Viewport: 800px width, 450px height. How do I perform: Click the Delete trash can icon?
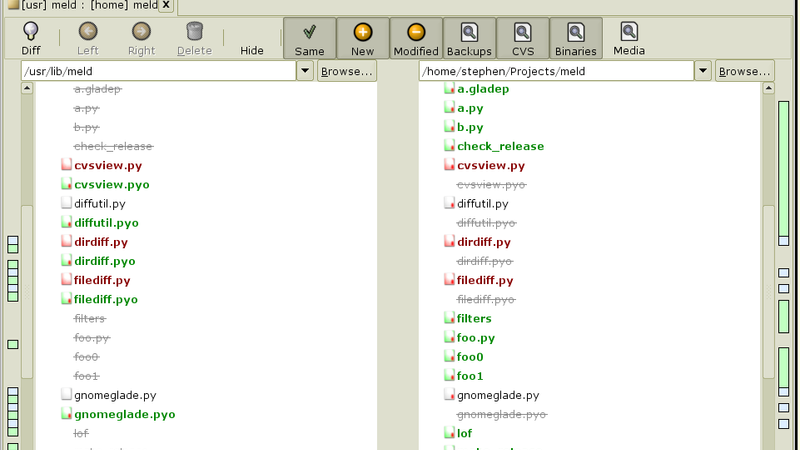tap(194, 32)
